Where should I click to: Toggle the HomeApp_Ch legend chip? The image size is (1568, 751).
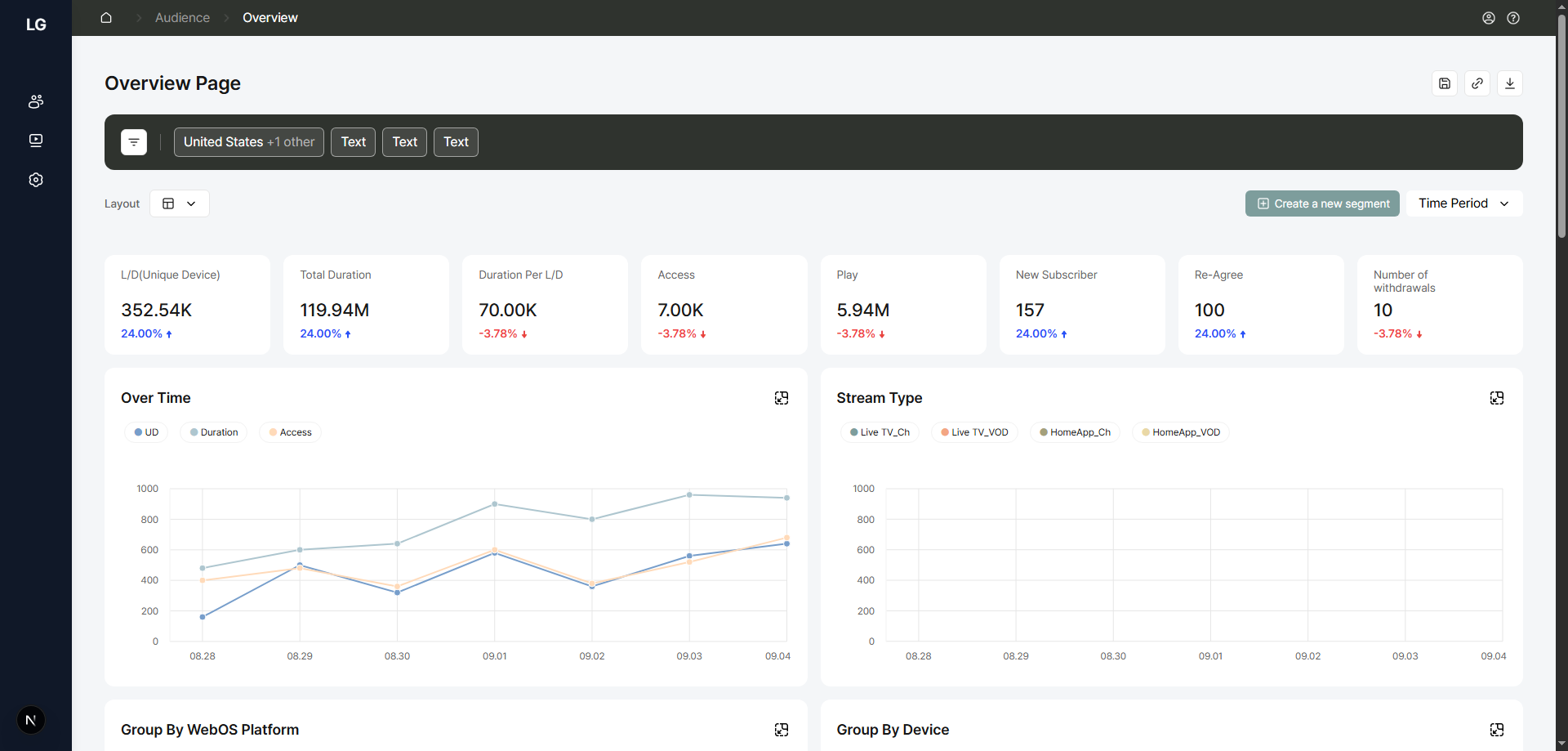1075,432
